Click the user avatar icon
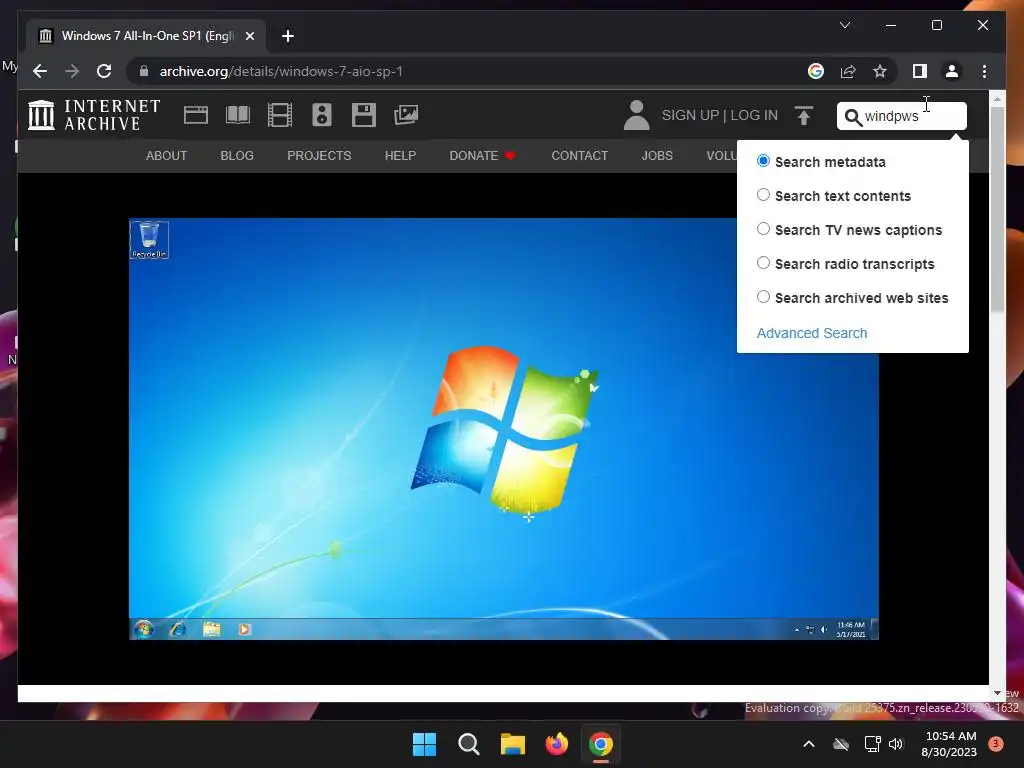The image size is (1024, 768). [x=636, y=115]
